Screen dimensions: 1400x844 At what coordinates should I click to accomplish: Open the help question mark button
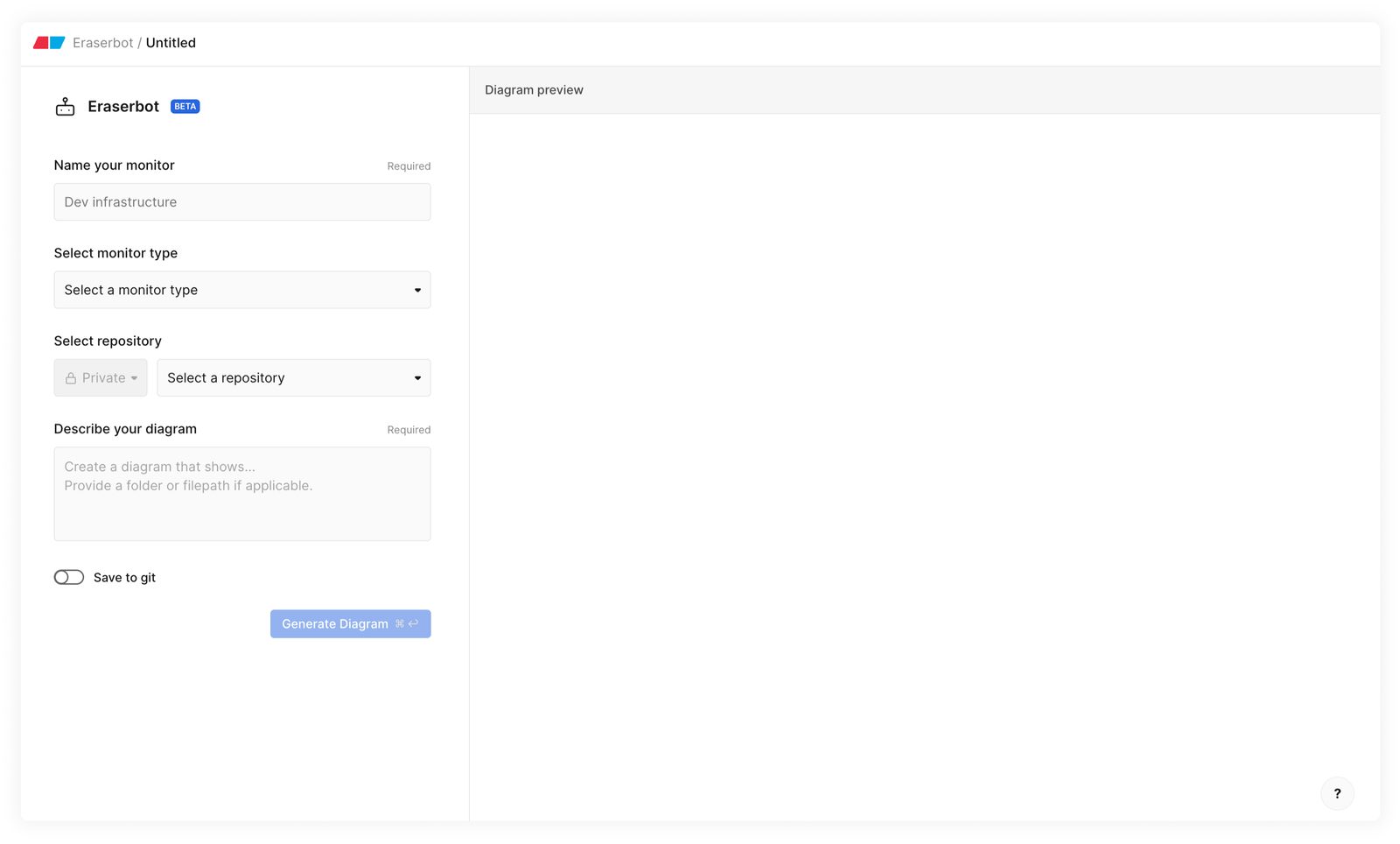point(1337,794)
